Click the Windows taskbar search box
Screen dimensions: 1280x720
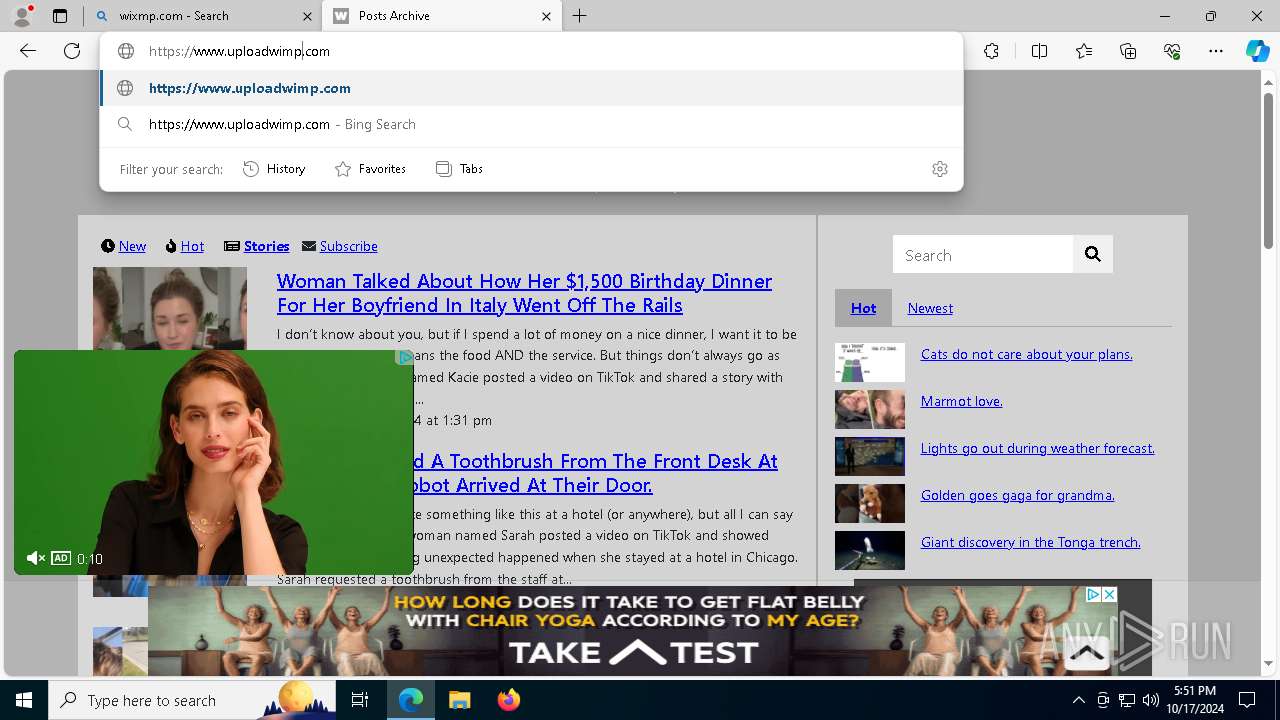click(192, 700)
